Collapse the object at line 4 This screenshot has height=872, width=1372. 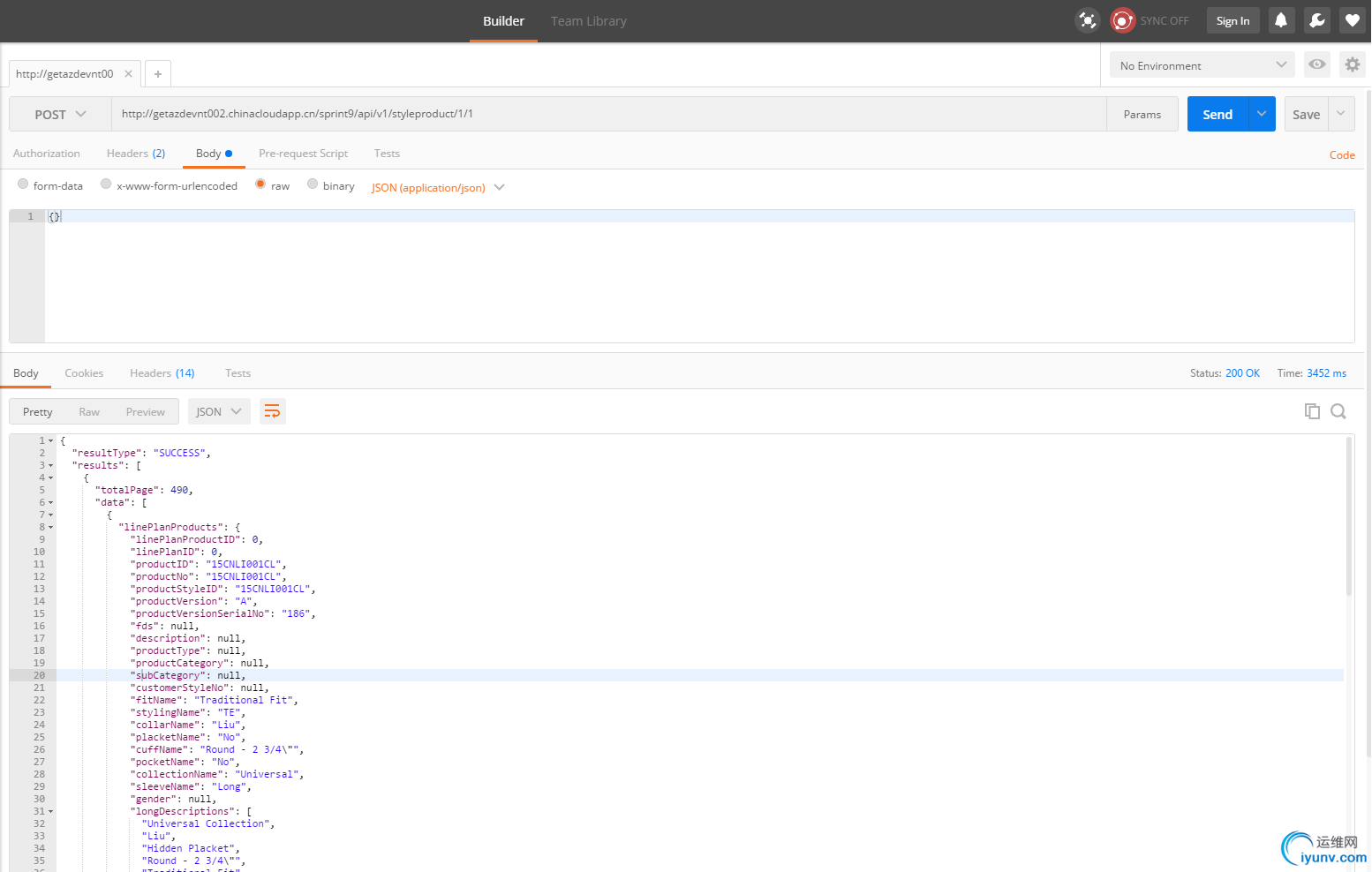click(50, 477)
